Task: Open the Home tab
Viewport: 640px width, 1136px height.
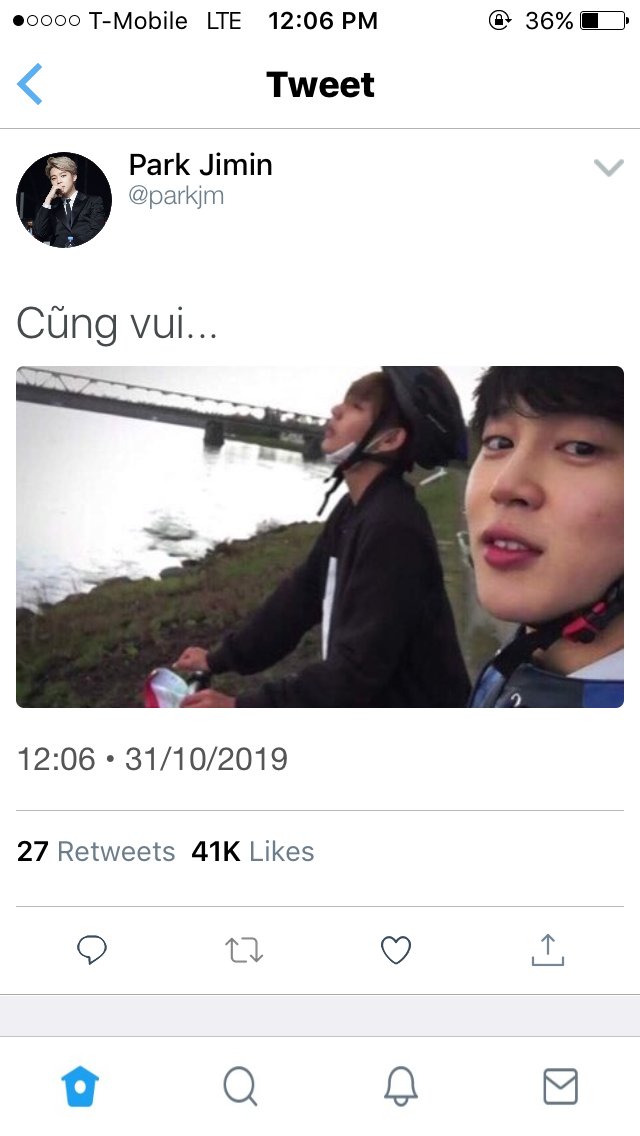Action: pyautogui.click(x=80, y=1086)
